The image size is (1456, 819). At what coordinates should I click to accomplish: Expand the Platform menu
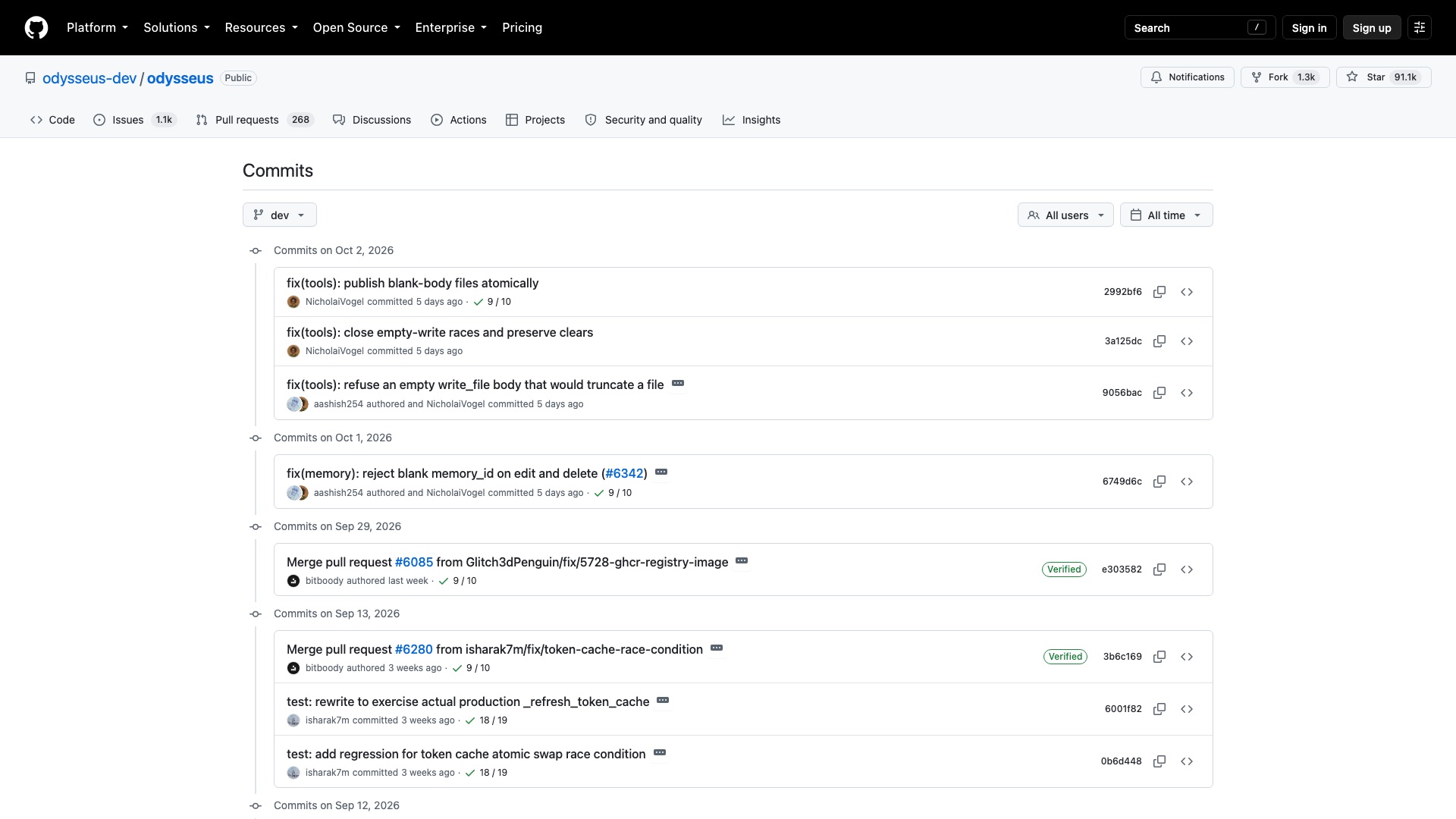tap(97, 27)
